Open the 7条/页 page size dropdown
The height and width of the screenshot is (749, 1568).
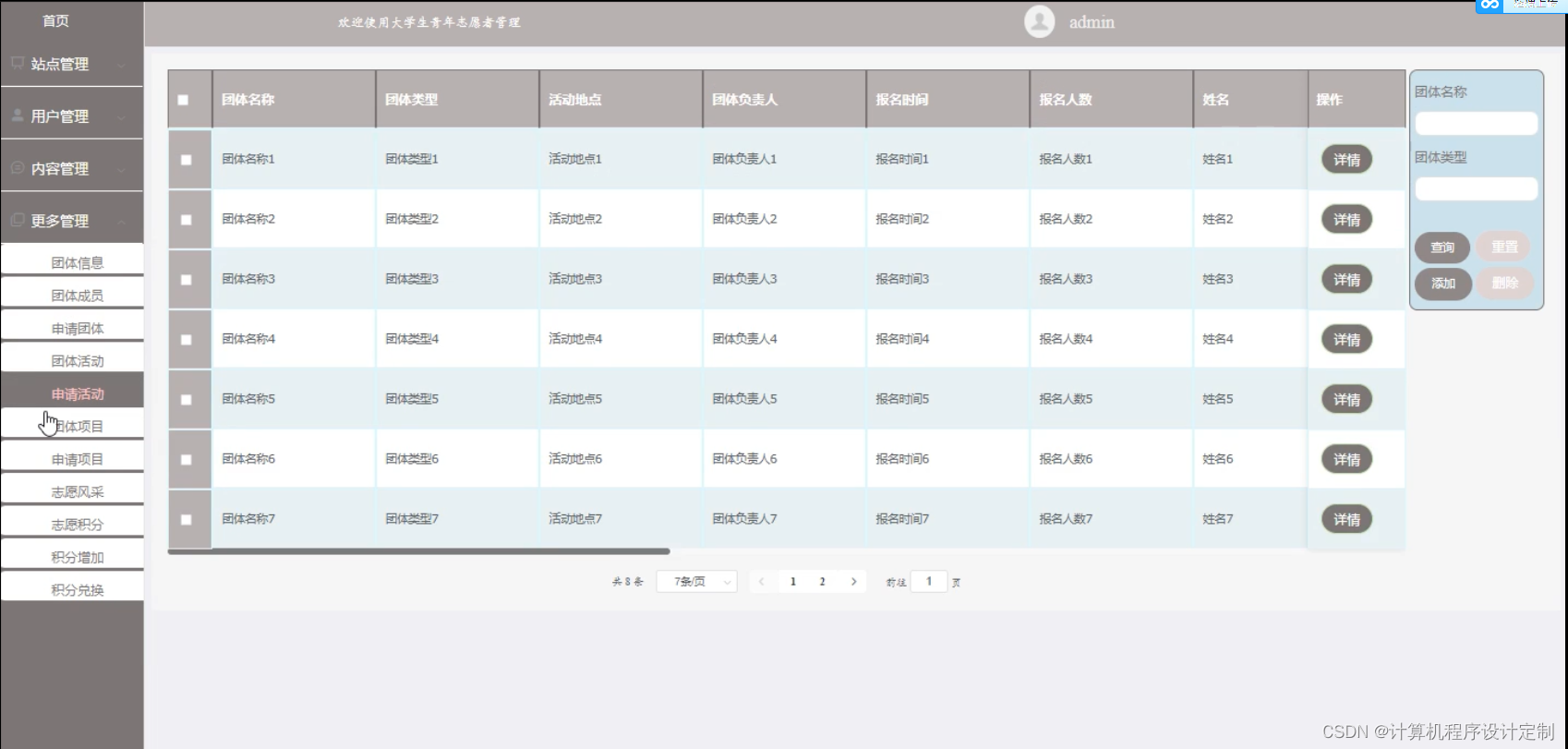pos(696,582)
